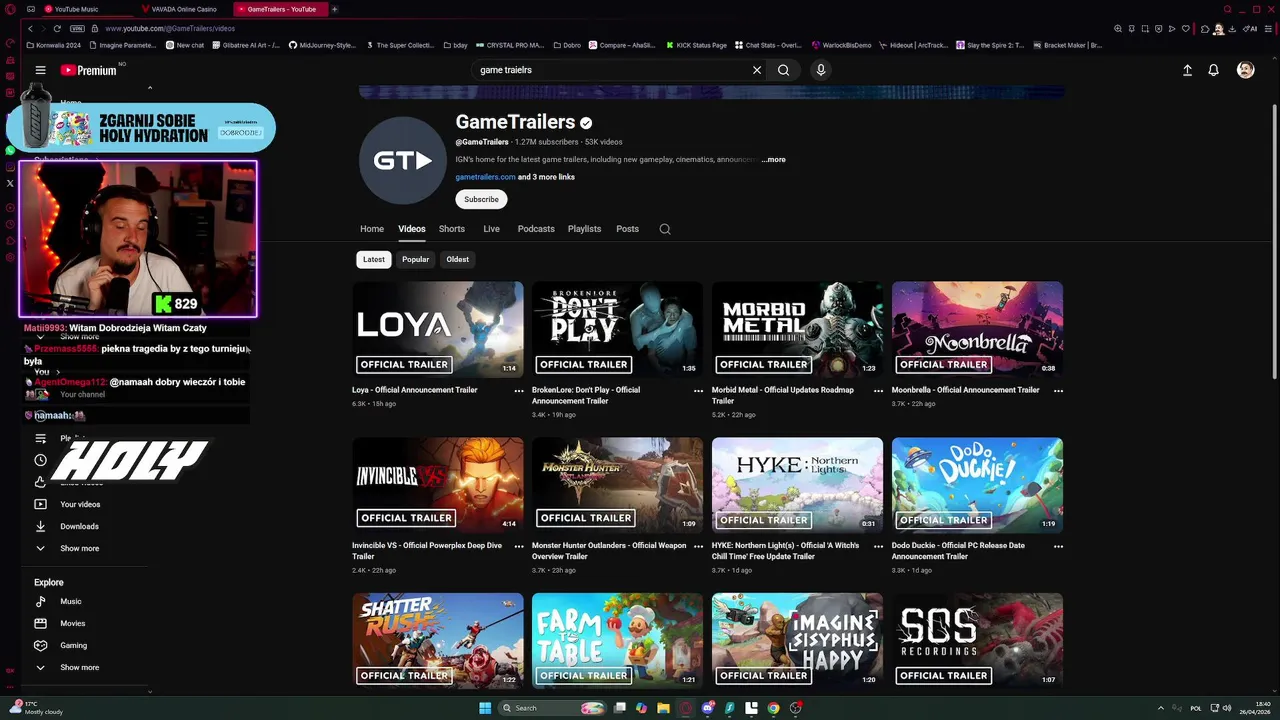This screenshot has height=720, width=1280.
Task: Open Chrome from the Windows taskbar
Action: (773, 708)
